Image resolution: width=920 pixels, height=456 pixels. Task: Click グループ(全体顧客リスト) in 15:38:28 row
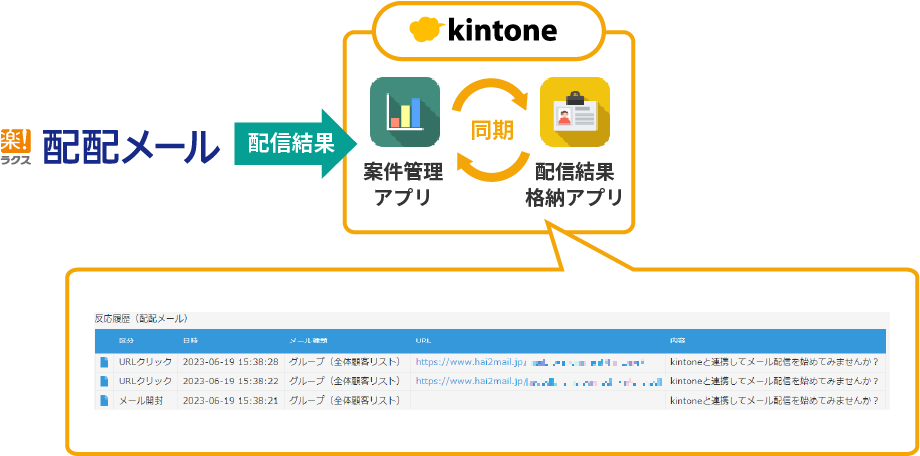[x=348, y=362]
